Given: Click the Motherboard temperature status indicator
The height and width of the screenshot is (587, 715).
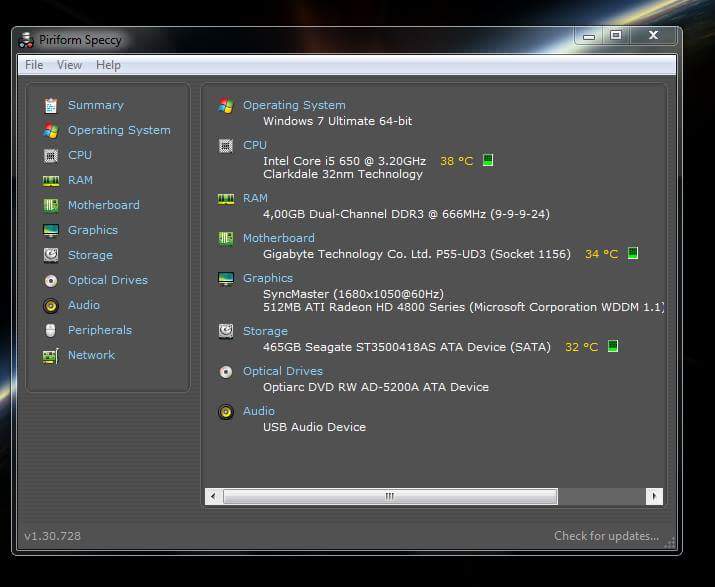Looking at the screenshot, I should coord(633,254).
